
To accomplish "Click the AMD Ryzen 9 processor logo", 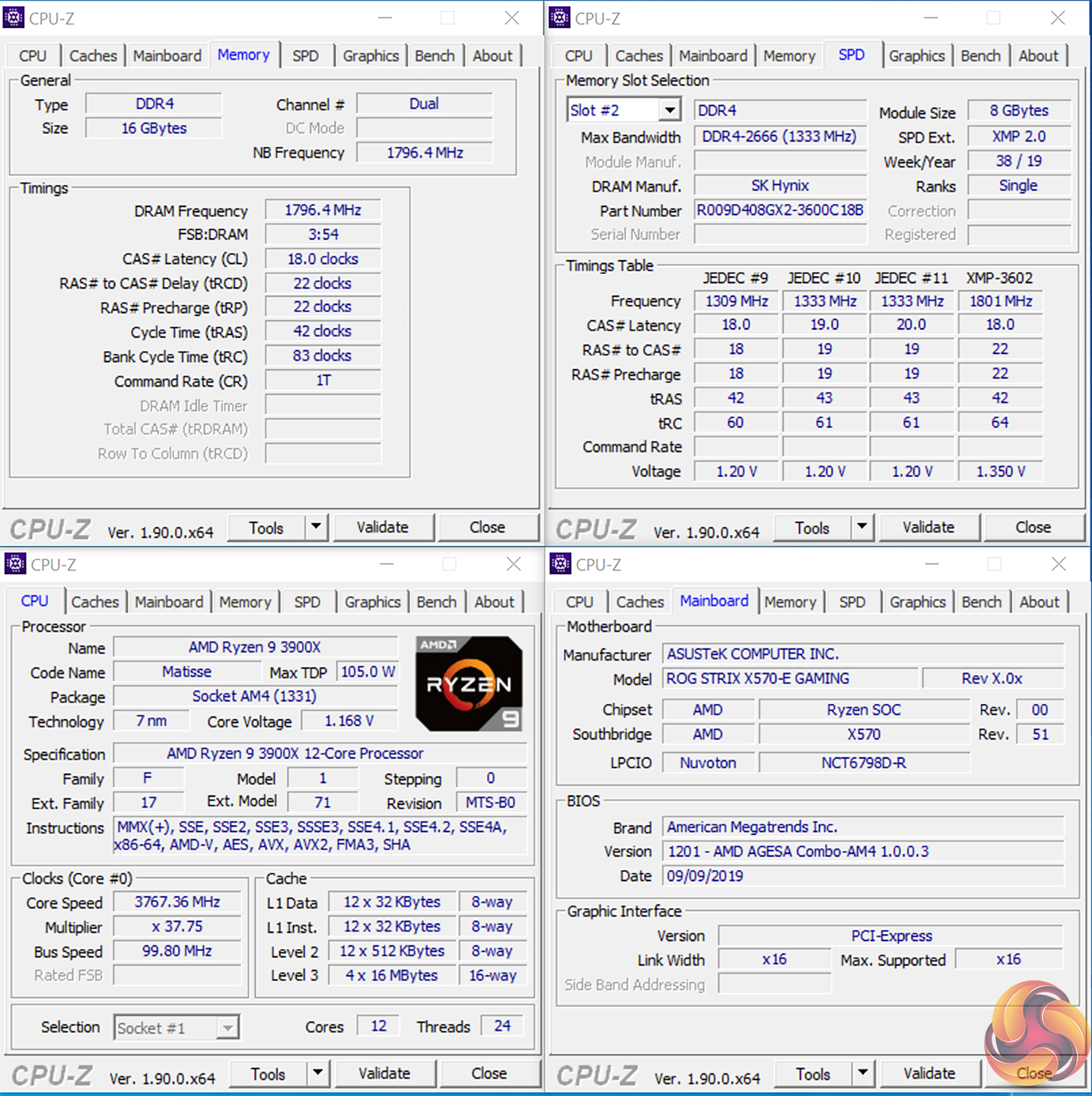I will coord(469,683).
